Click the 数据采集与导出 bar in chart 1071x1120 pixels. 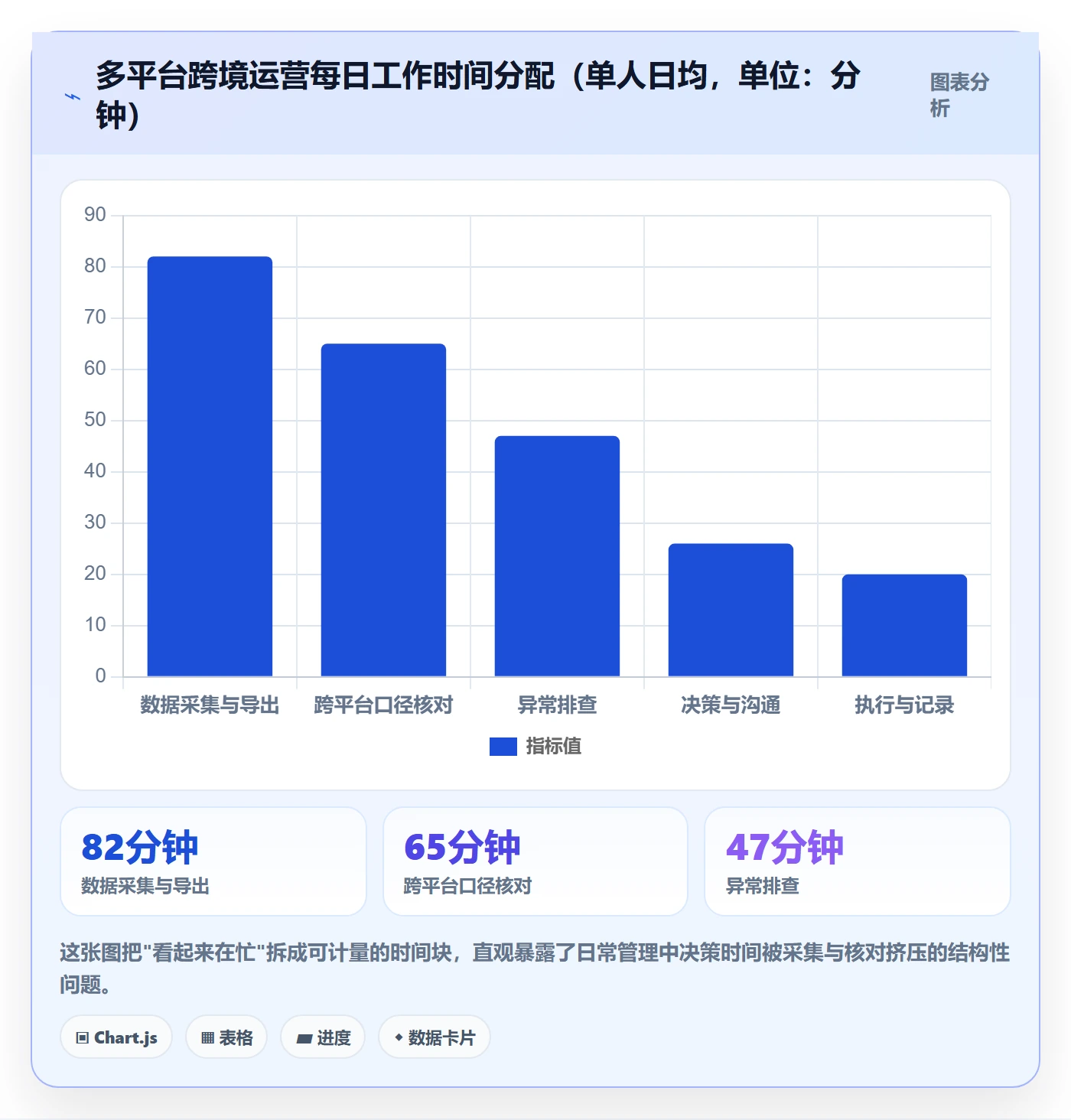(210, 467)
